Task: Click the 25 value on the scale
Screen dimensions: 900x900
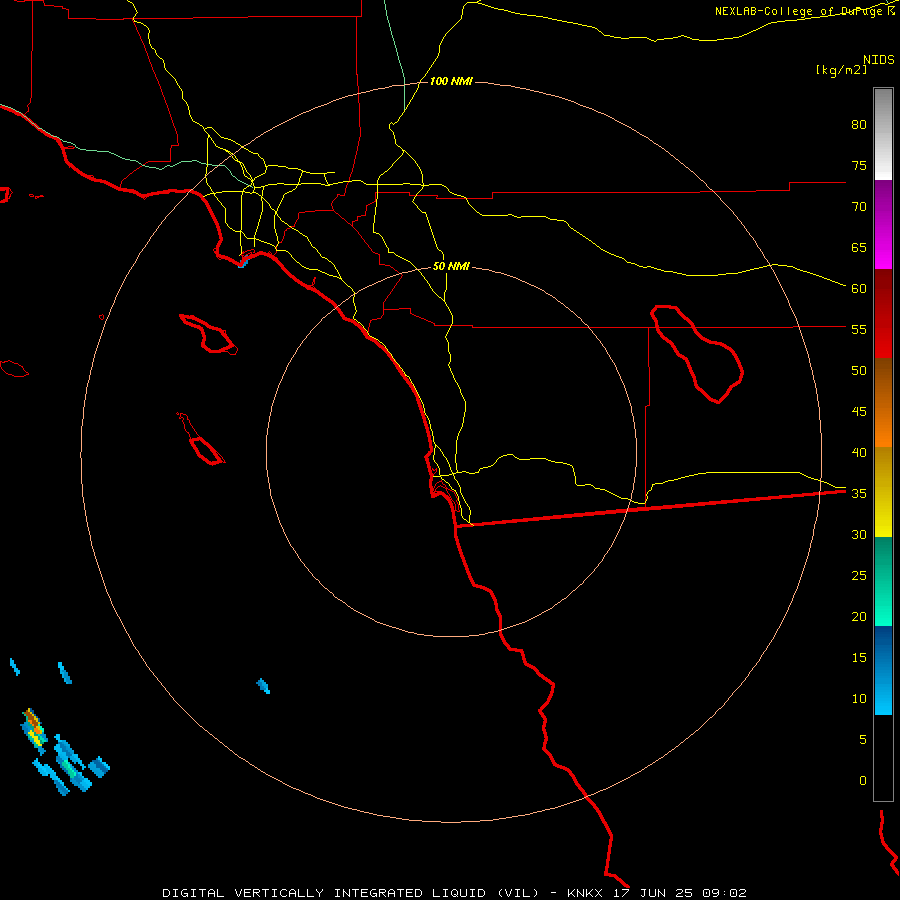Action: [x=859, y=575]
